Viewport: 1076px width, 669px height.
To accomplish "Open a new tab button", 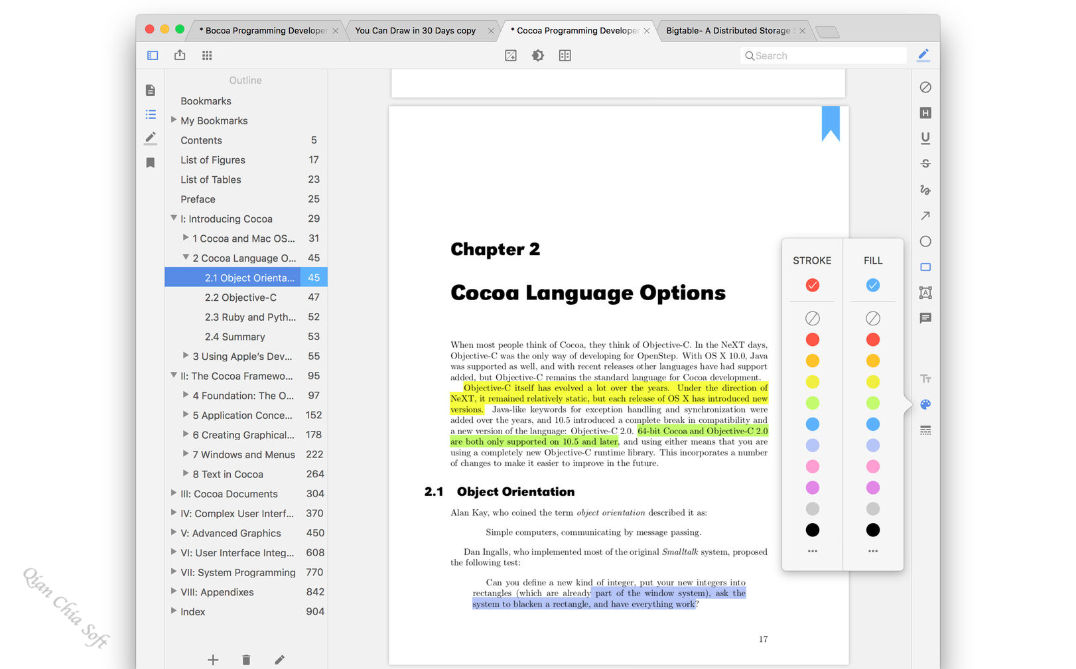I will [x=828, y=32].
